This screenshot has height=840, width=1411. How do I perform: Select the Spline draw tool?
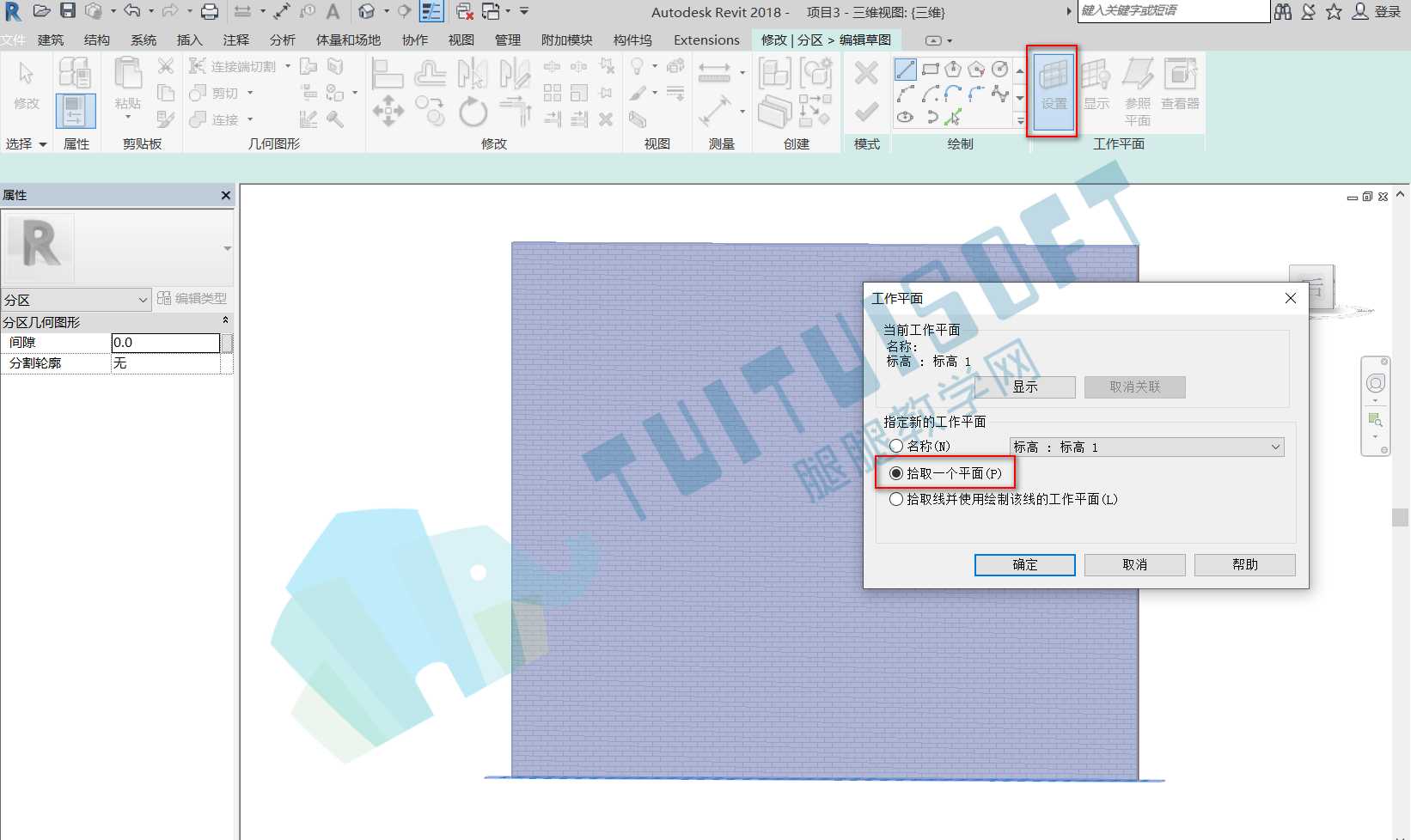(x=1000, y=94)
